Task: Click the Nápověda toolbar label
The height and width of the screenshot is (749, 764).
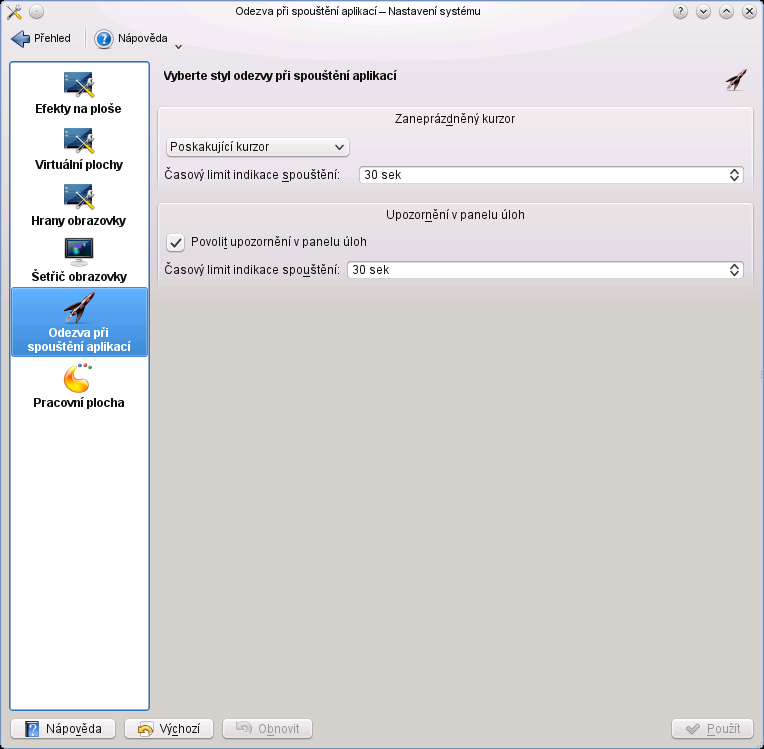Action: (143, 38)
